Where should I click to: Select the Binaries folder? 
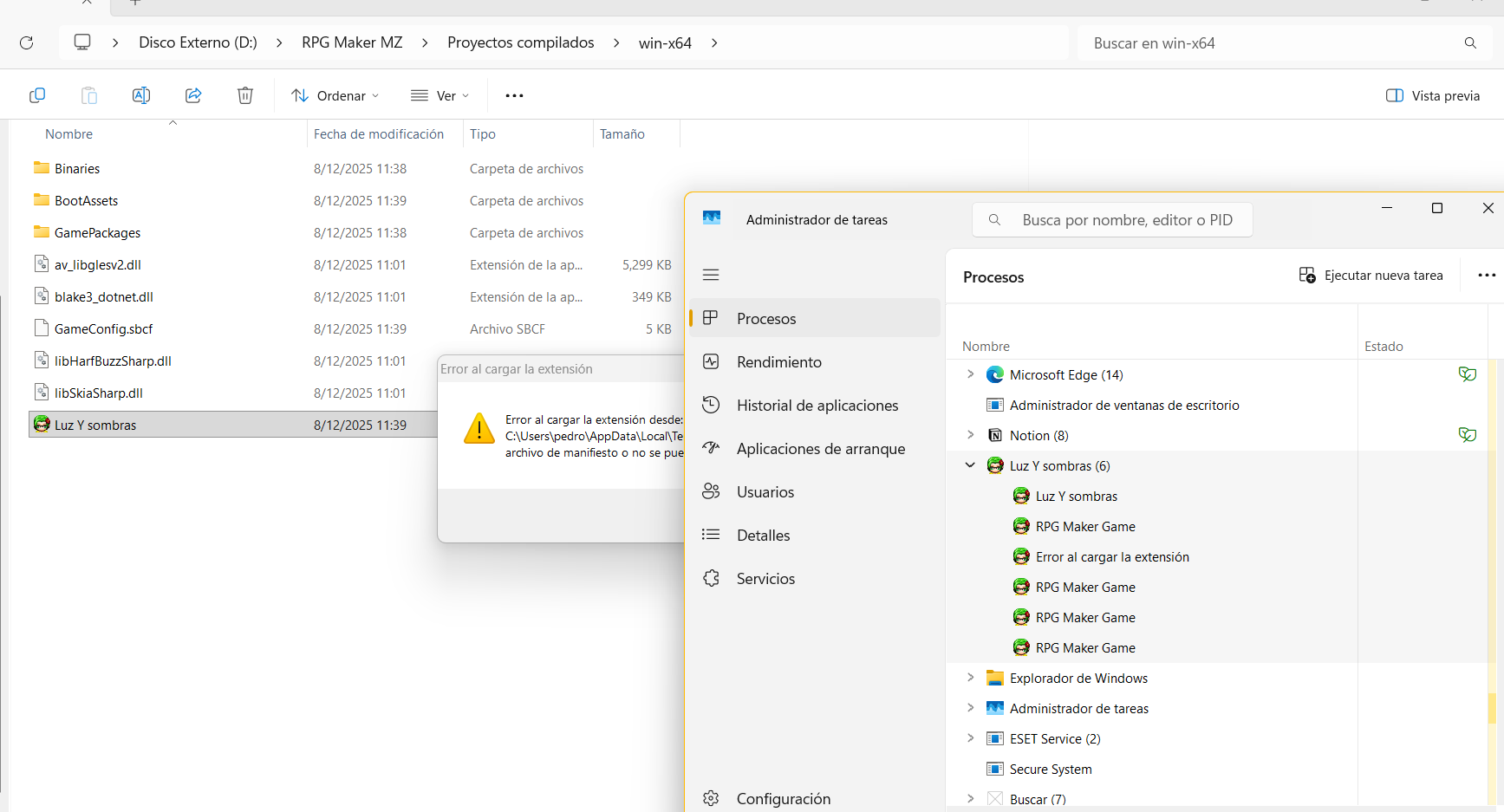point(77,168)
